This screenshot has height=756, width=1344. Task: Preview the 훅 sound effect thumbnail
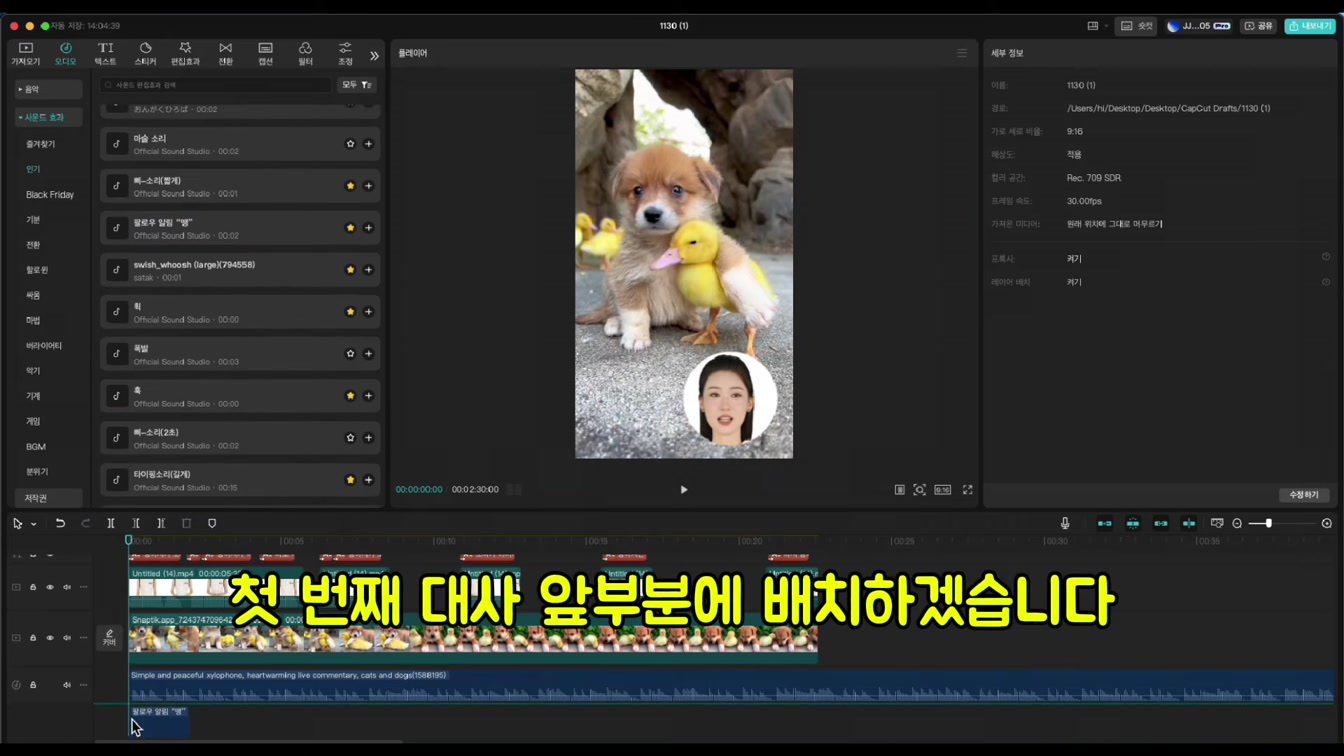pos(116,396)
